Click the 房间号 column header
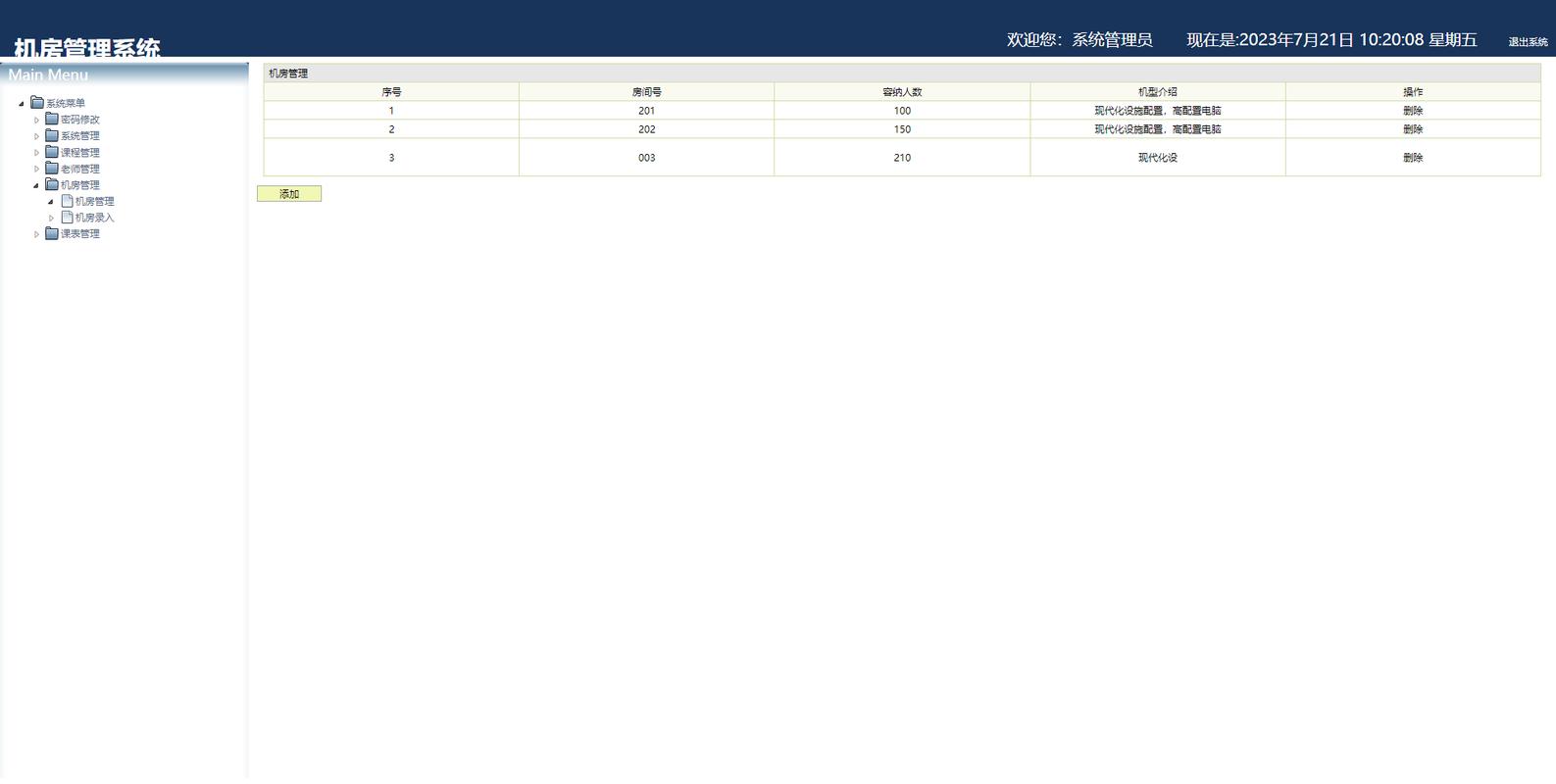This screenshot has width=1556, height=784. click(x=646, y=92)
